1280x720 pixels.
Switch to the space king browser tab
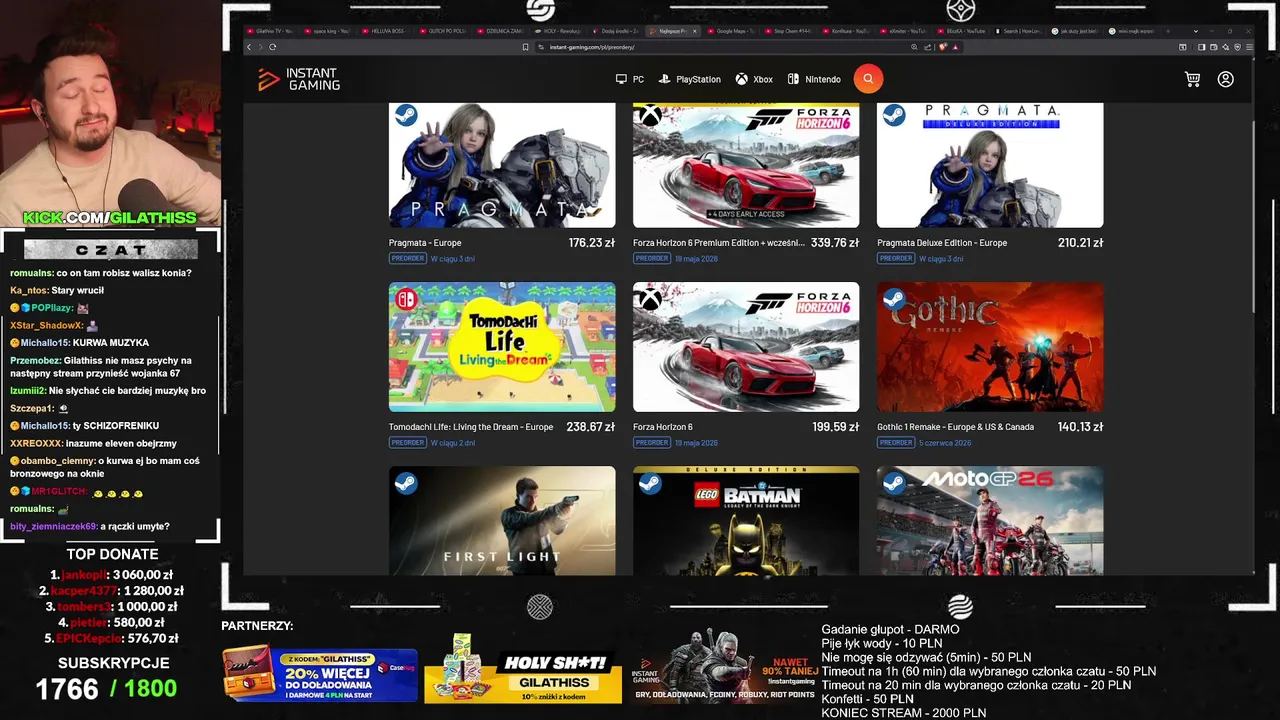[x=331, y=31]
